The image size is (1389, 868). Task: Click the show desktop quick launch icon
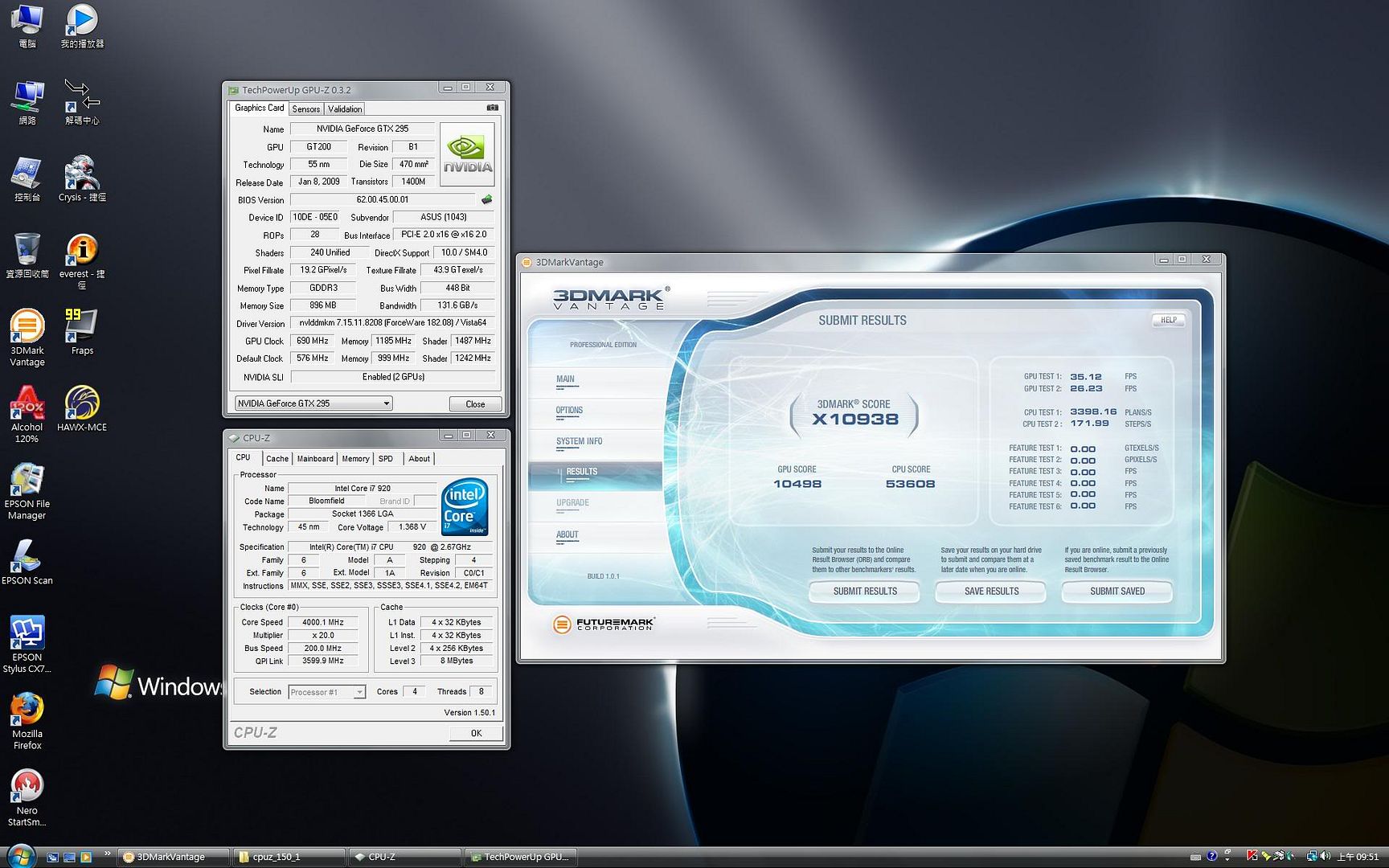pyautogui.click(x=69, y=857)
